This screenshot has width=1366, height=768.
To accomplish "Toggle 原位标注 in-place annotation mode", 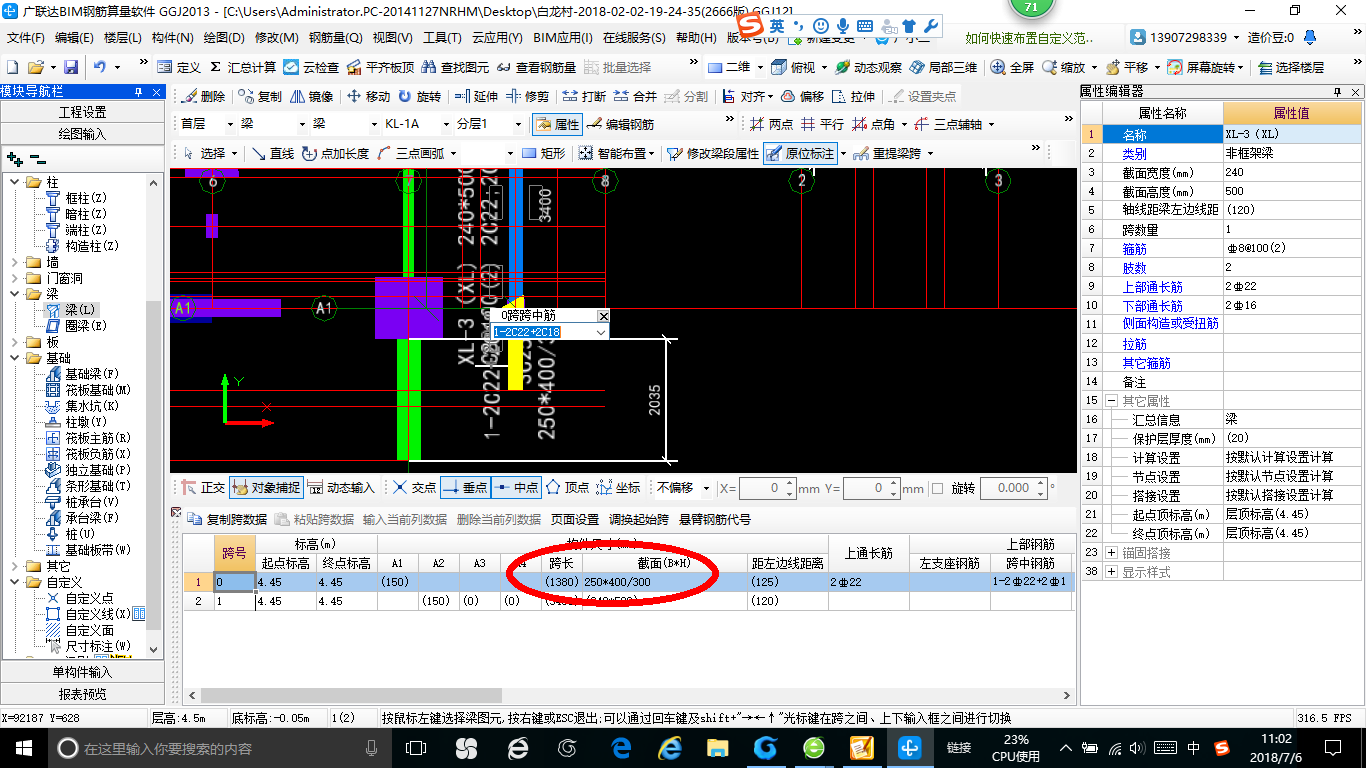I will pyautogui.click(x=800, y=153).
